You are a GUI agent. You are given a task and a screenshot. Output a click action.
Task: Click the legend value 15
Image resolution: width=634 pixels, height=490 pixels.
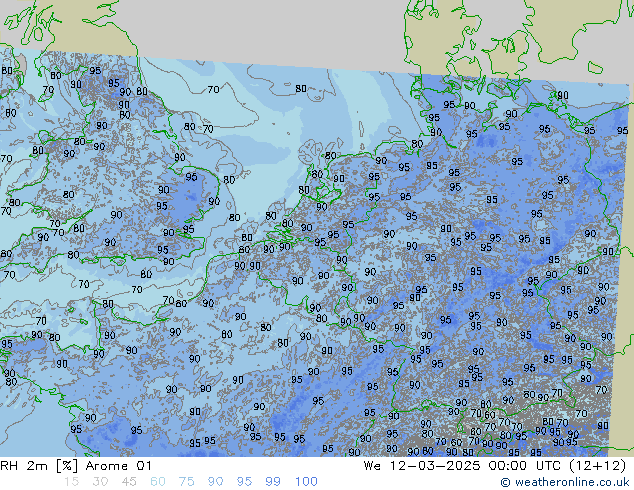71,482
